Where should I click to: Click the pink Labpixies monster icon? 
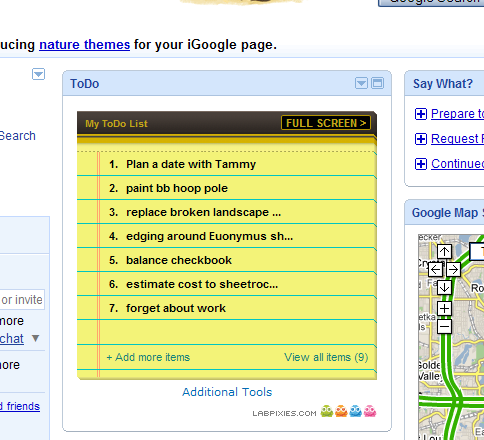coord(370,411)
